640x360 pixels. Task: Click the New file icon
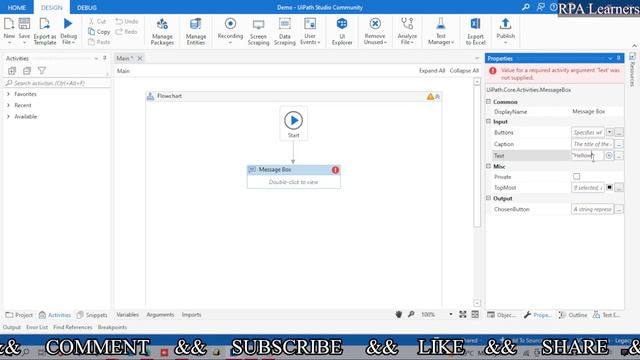click(x=9, y=24)
